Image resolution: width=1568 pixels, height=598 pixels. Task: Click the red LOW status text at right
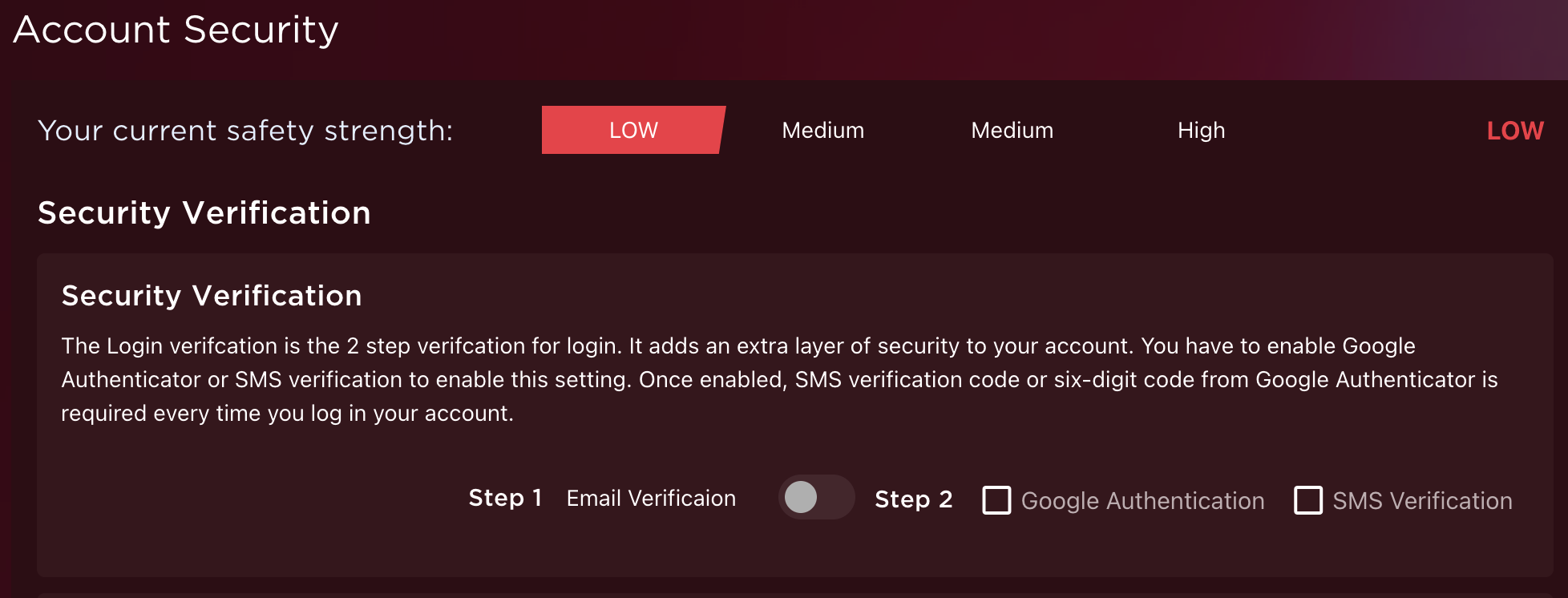click(1514, 130)
